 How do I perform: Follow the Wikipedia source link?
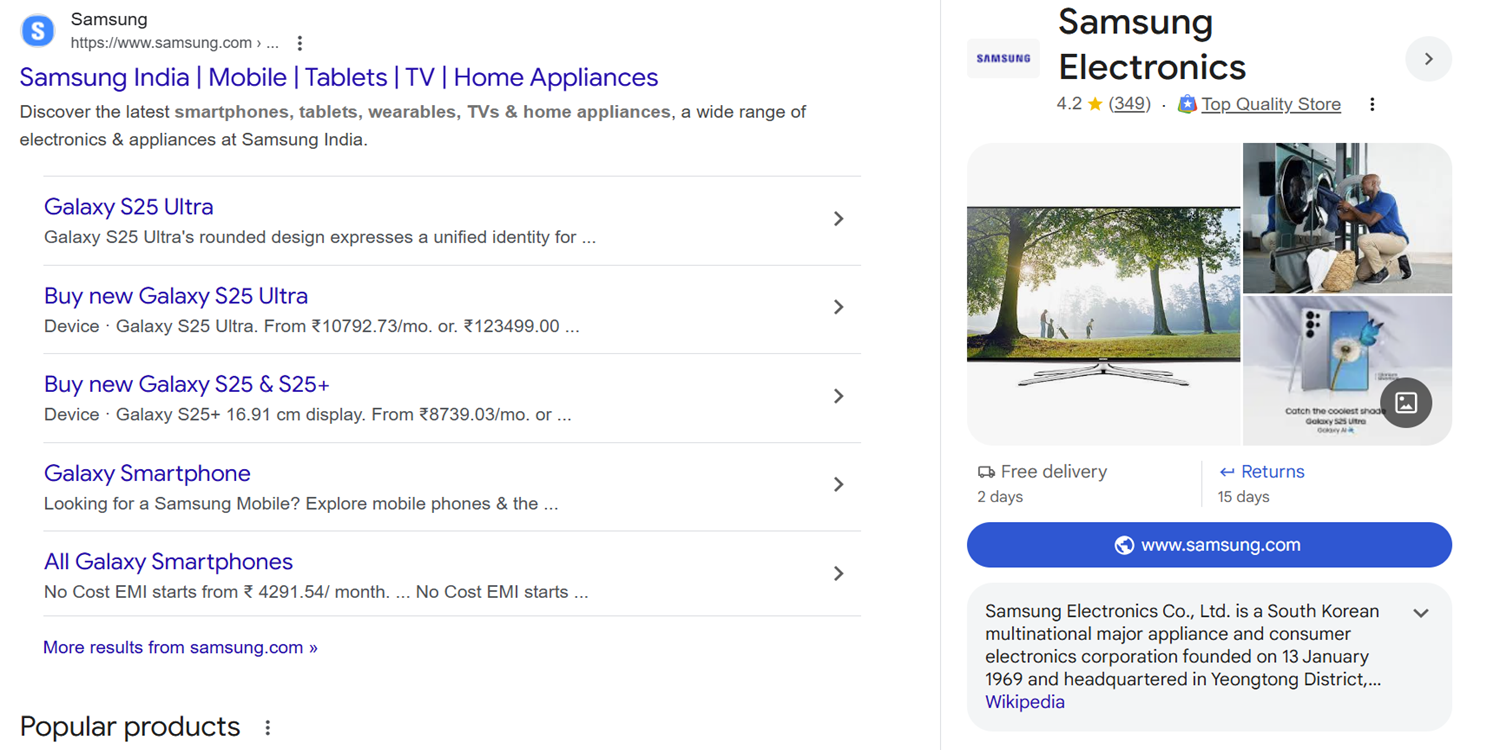1024,702
